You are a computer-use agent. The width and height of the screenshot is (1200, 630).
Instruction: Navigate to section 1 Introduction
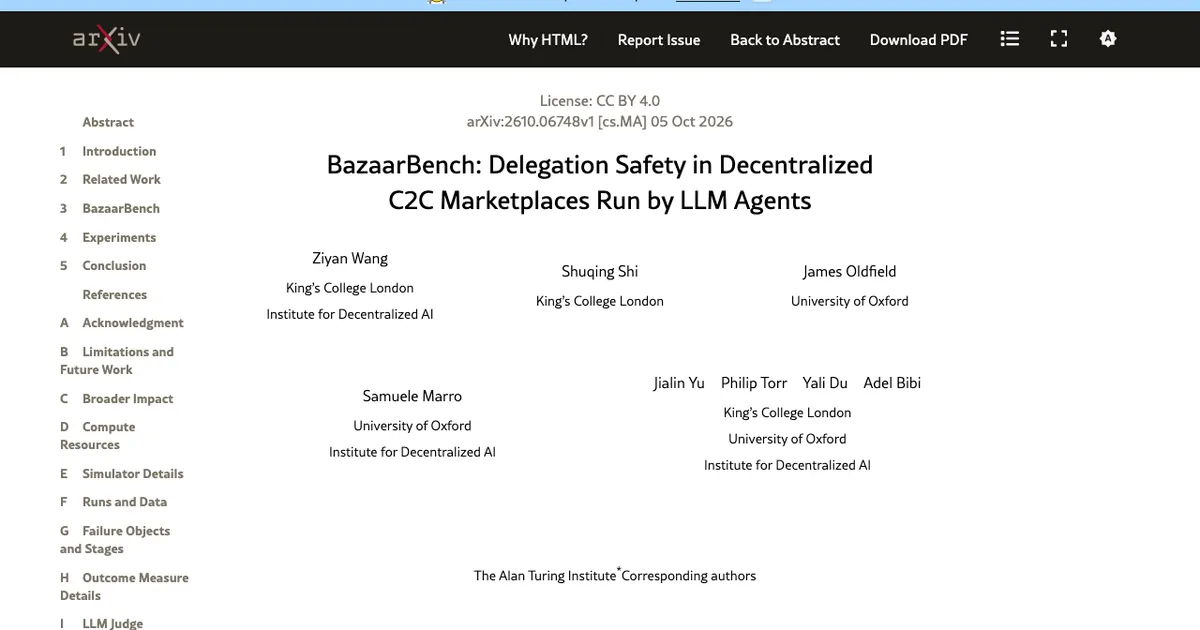click(x=108, y=151)
